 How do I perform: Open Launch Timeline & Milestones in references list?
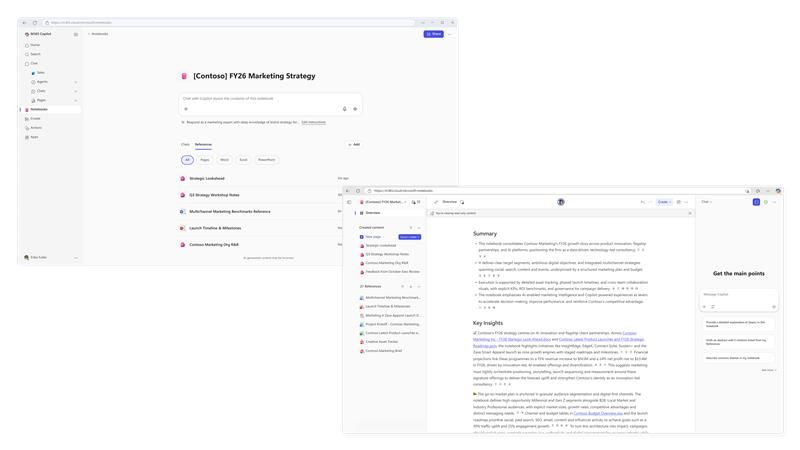(215, 228)
